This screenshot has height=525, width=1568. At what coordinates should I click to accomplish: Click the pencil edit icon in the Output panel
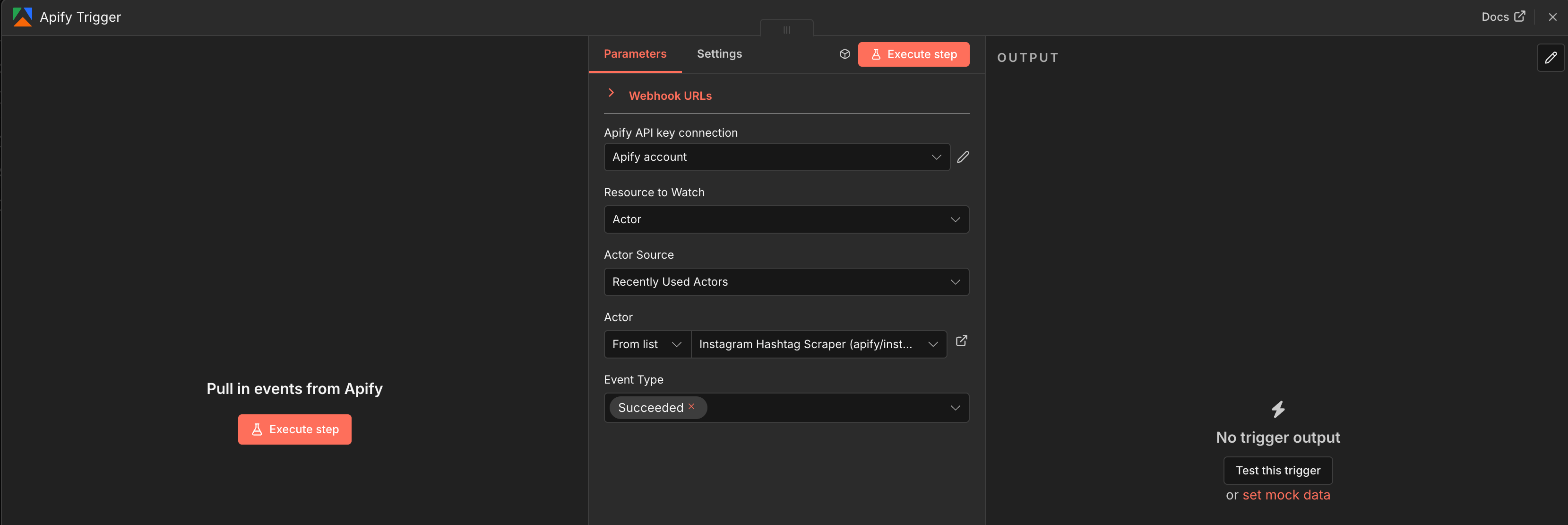point(1551,58)
